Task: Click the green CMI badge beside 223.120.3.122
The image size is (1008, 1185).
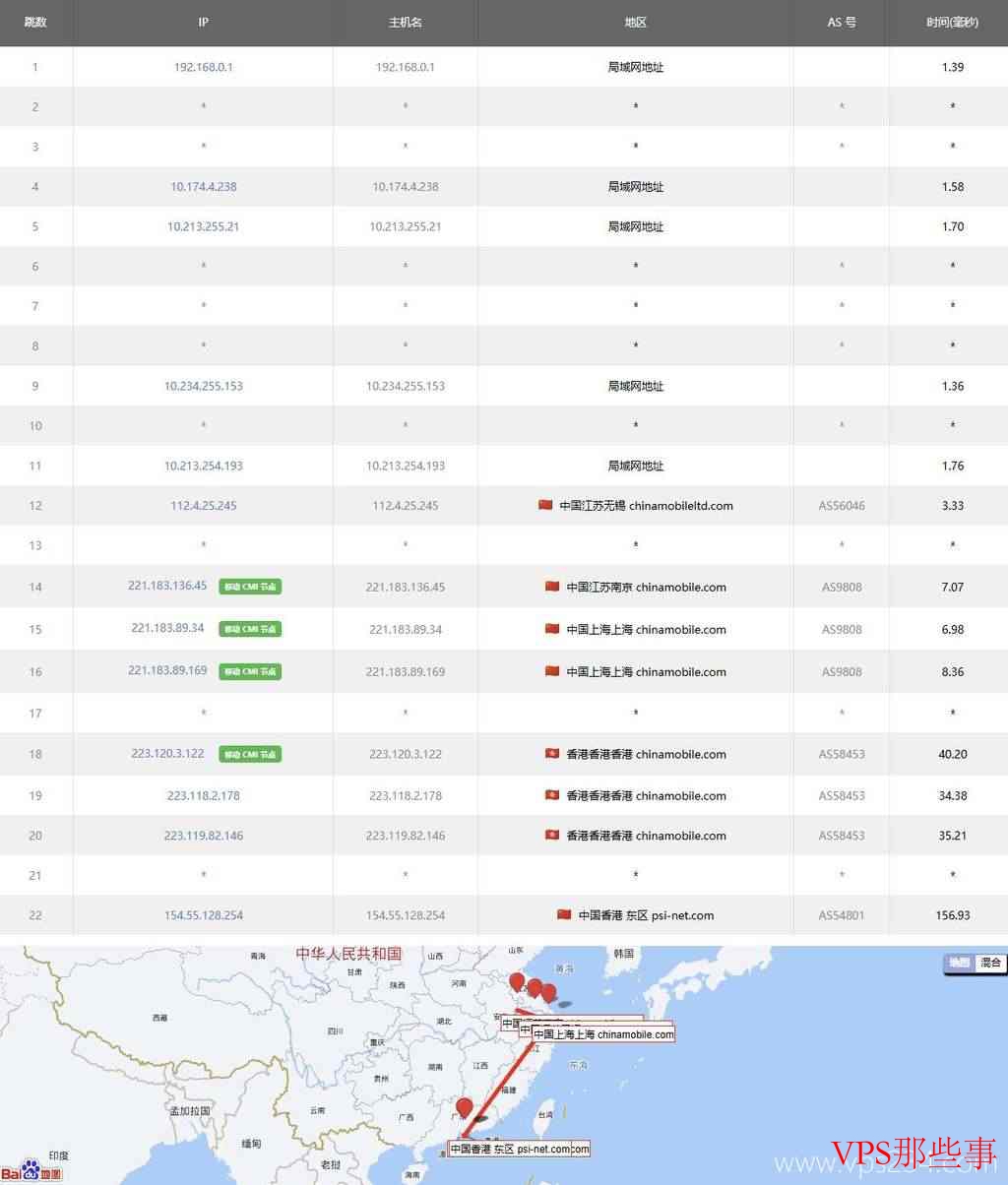Action: point(250,754)
